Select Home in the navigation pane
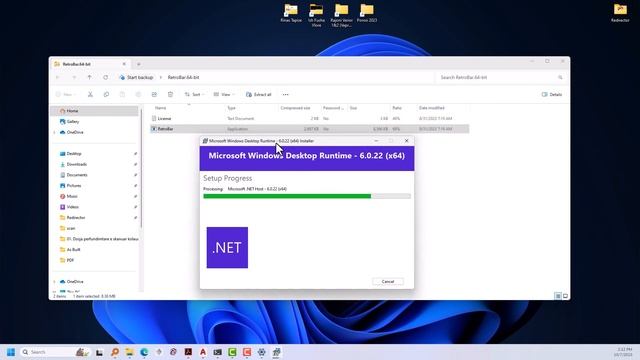The width and height of the screenshot is (640, 360). [95, 111]
